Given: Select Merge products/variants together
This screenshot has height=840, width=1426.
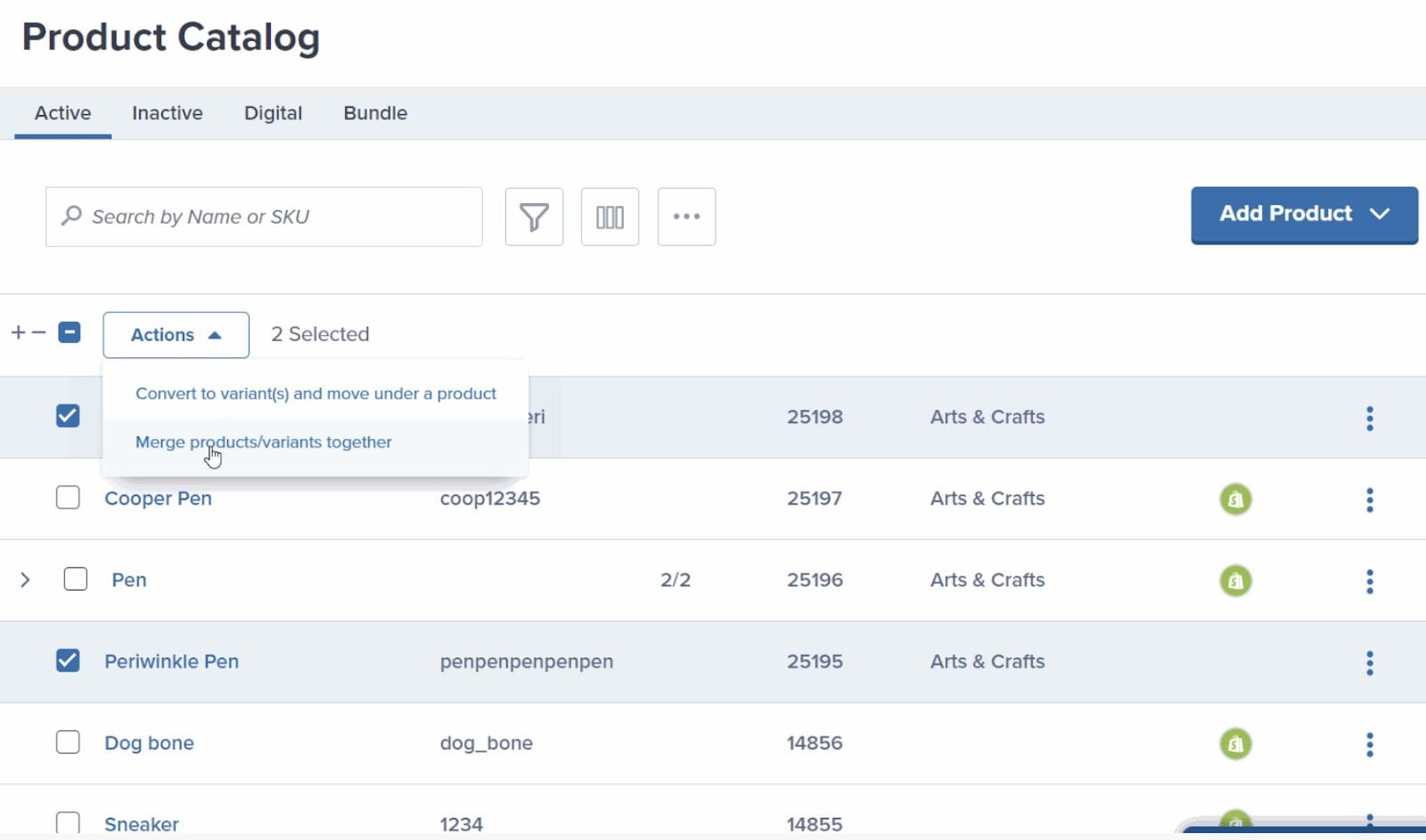Looking at the screenshot, I should 264,443.
